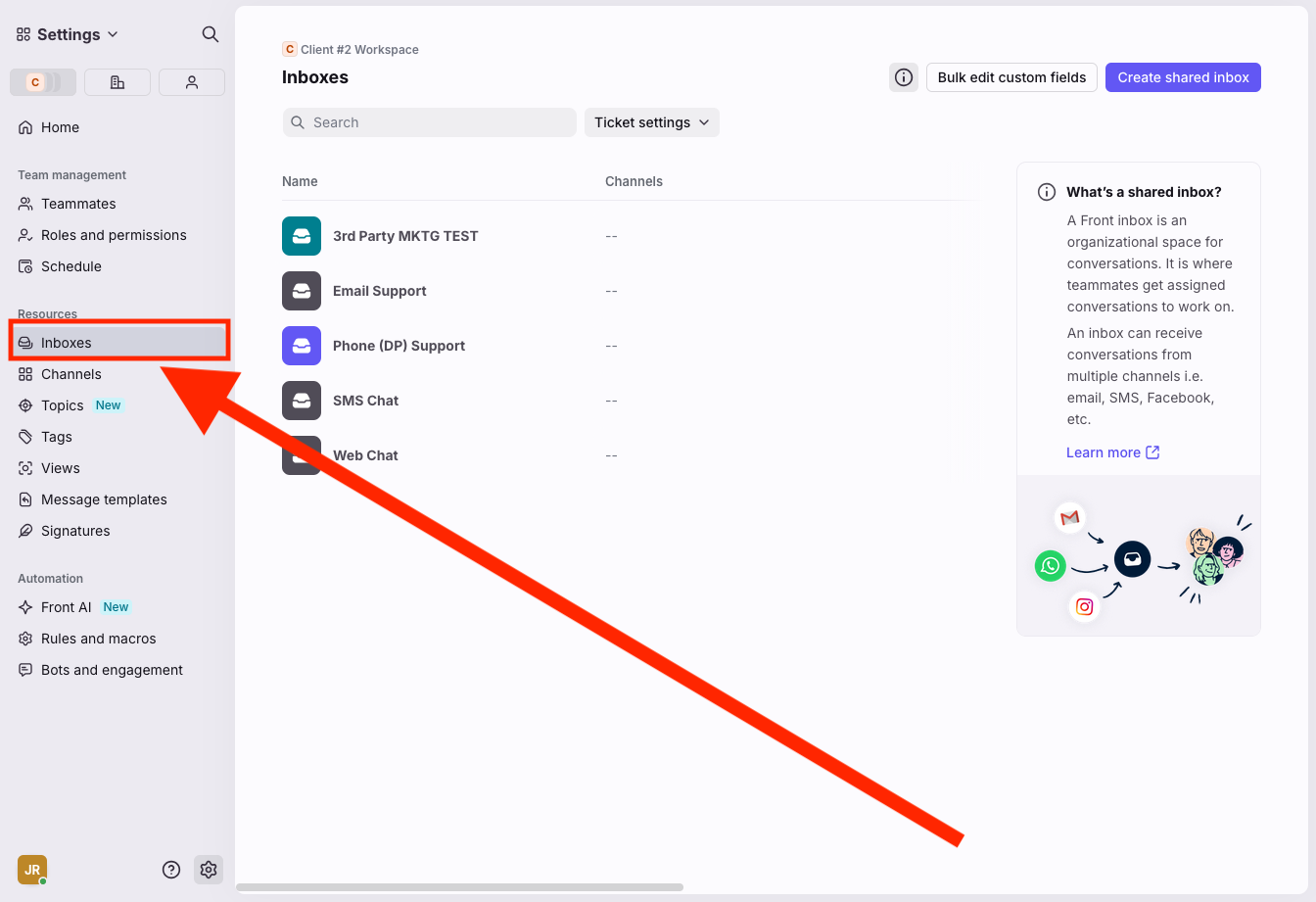Open the Ticket settings dropdown

click(x=651, y=122)
